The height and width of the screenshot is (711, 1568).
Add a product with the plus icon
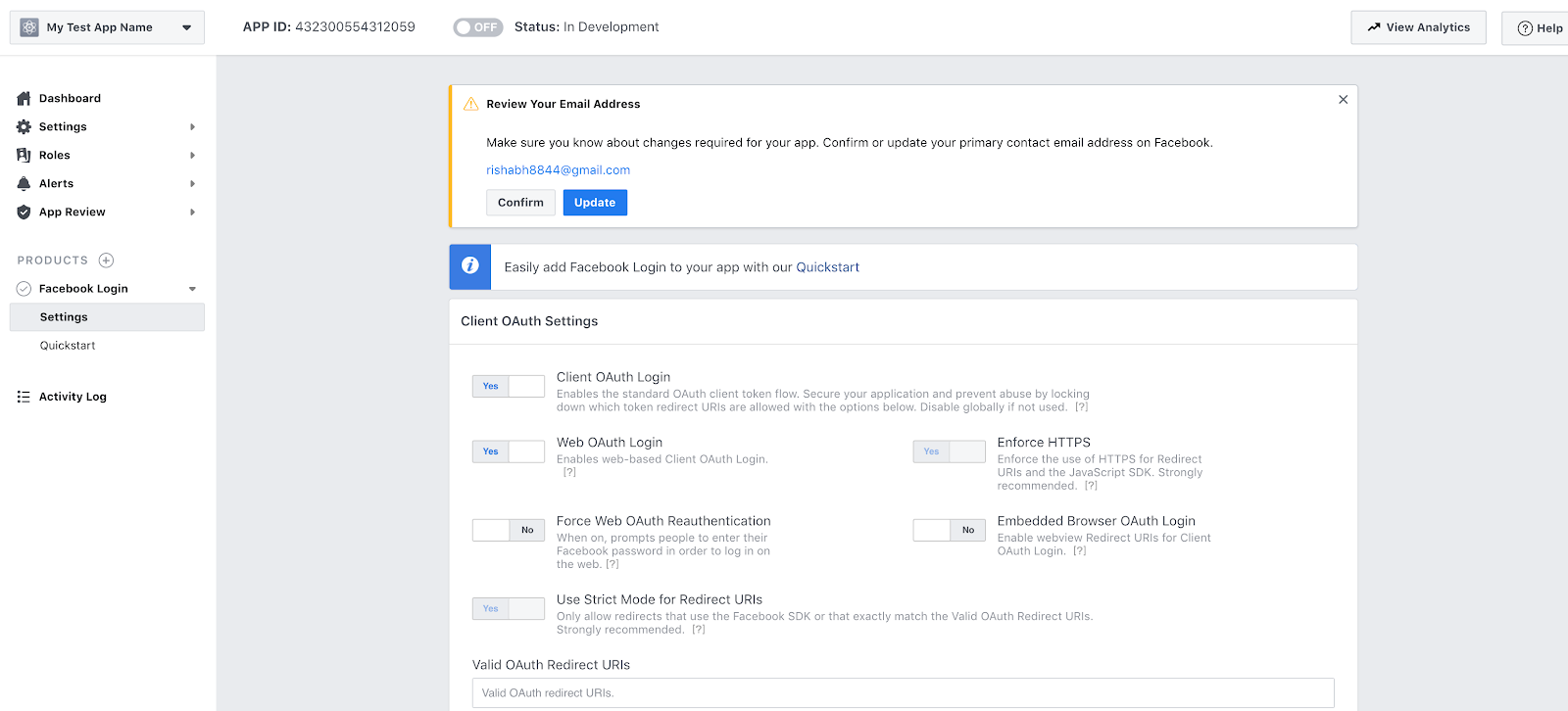point(106,261)
